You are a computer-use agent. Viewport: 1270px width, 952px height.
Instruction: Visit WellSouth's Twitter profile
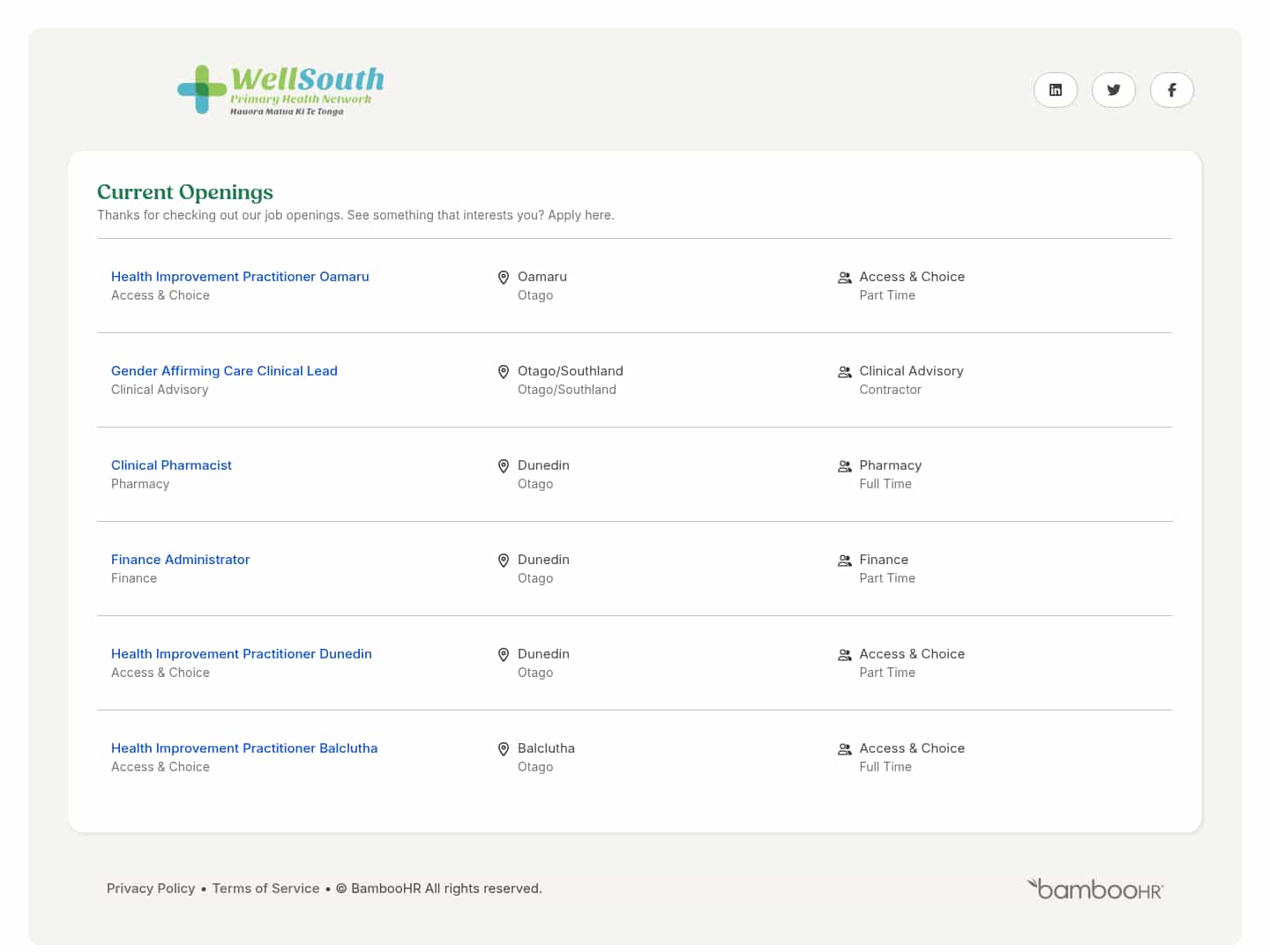click(x=1113, y=89)
